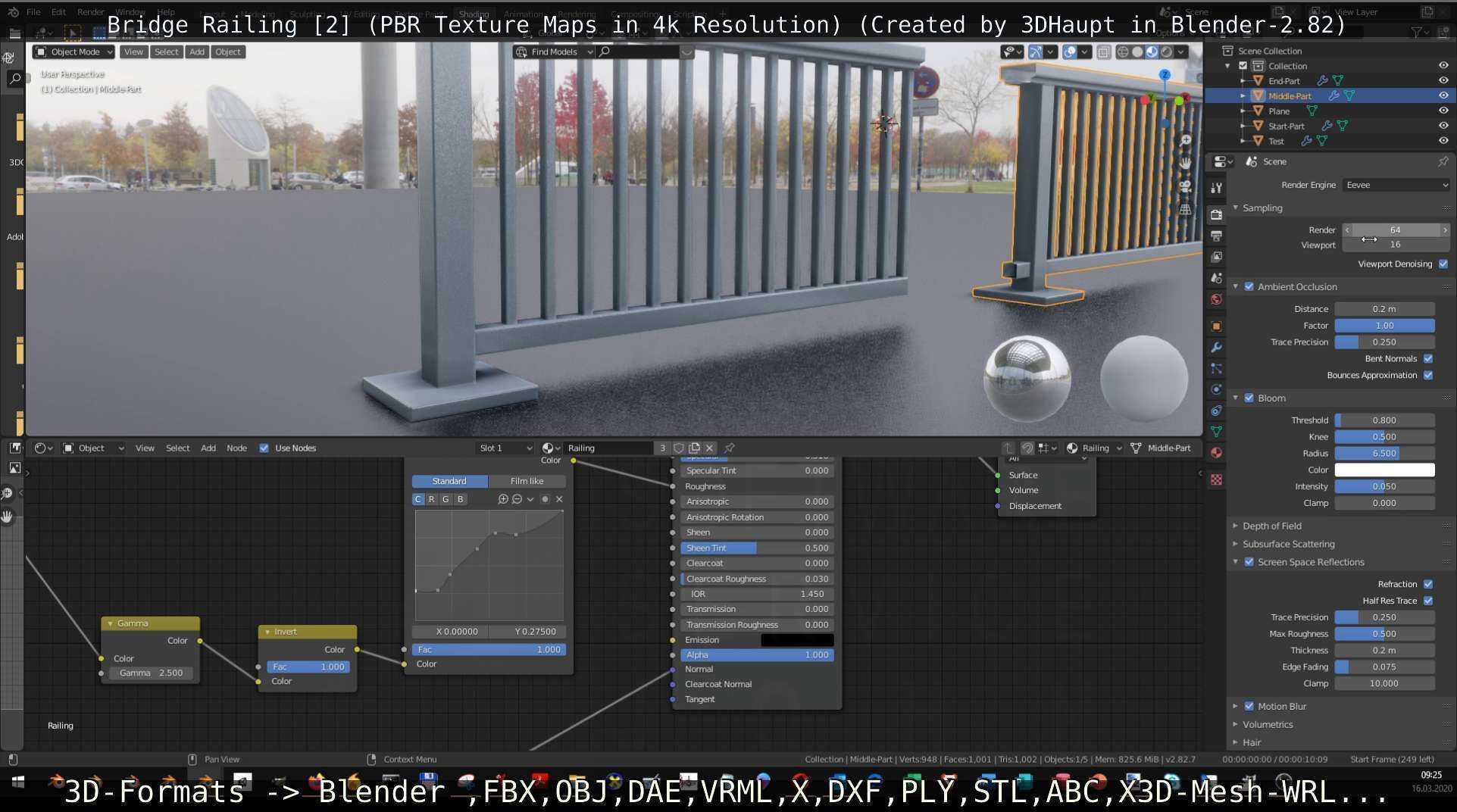The width and height of the screenshot is (1457, 812).
Task: Open the viewport Add menu
Action: click(197, 52)
